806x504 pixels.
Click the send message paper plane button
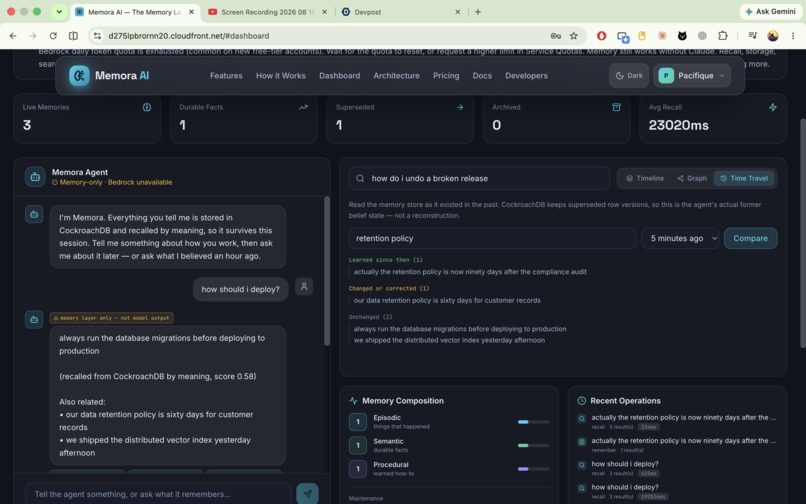click(x=307, y=493)
